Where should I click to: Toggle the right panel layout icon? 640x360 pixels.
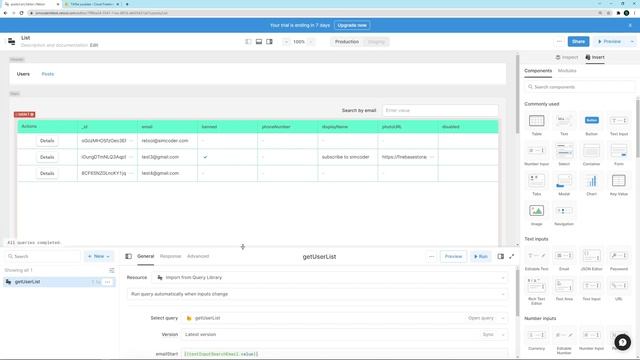point(269,42)
